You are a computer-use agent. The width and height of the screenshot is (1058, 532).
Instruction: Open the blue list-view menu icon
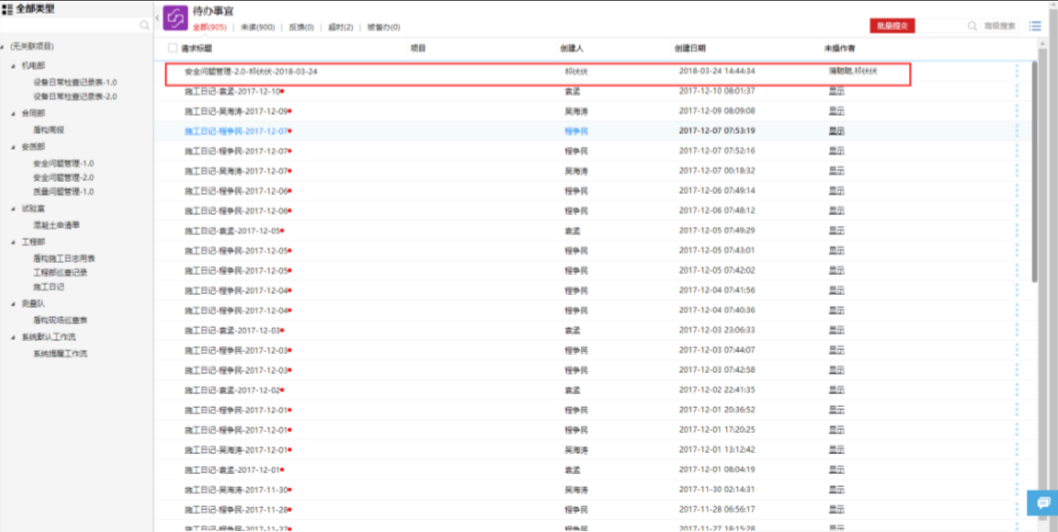[x=1035, y=26]
